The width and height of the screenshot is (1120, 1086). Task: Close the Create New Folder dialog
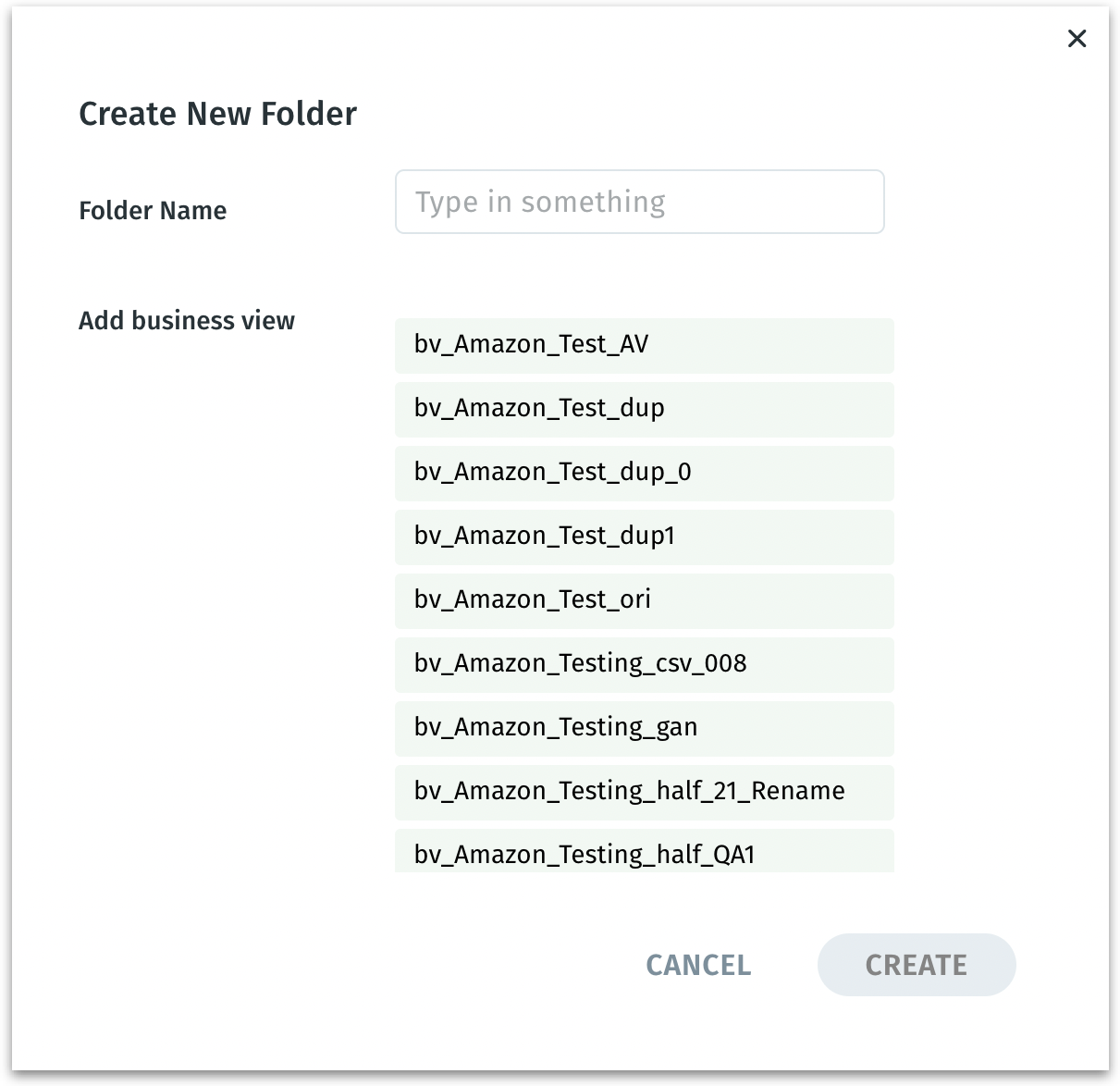(x=1077, y=39)
